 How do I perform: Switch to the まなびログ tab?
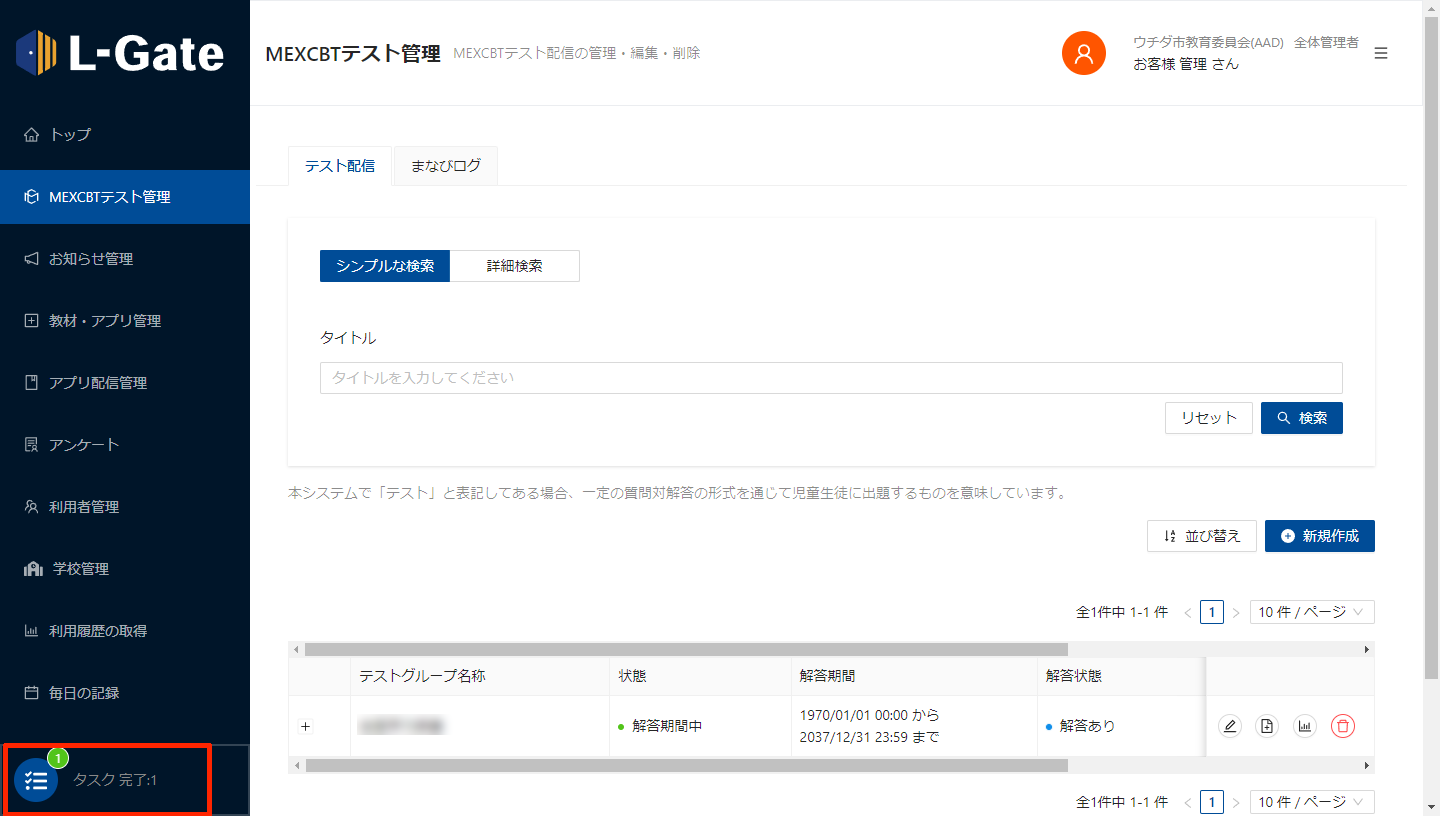coord(446,166)
